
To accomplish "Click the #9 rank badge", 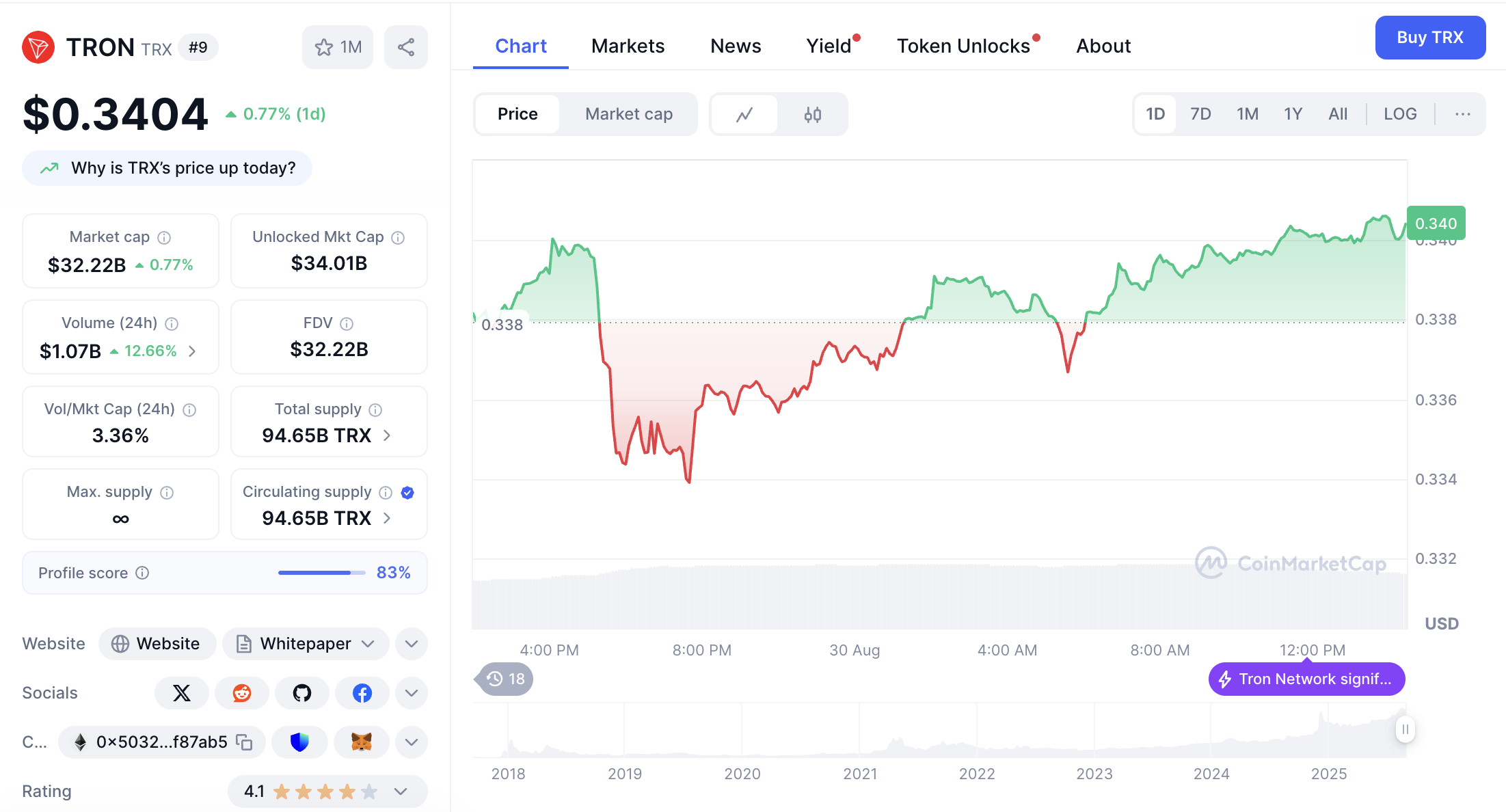I will click(198, 47).
